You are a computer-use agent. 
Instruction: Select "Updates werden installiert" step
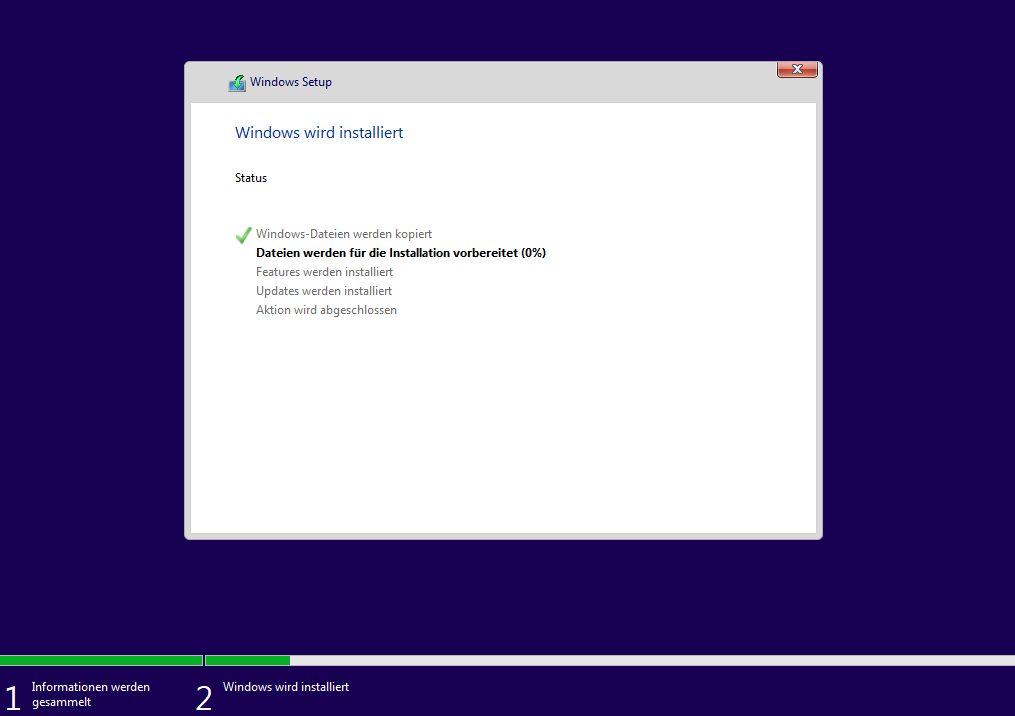click(324, 291)
